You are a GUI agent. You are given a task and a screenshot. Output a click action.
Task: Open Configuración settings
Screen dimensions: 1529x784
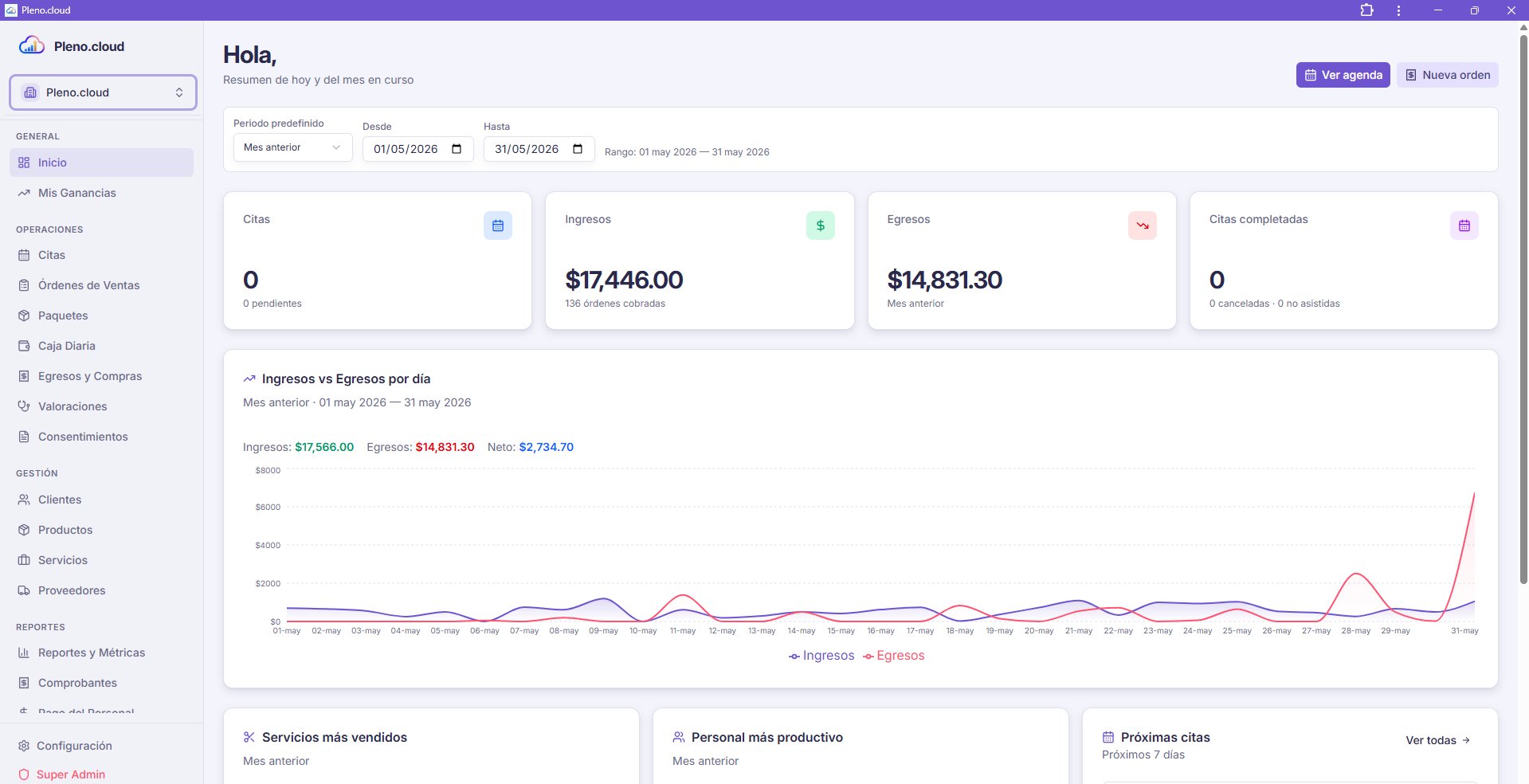pyautogui.click(x=101, y=746)
